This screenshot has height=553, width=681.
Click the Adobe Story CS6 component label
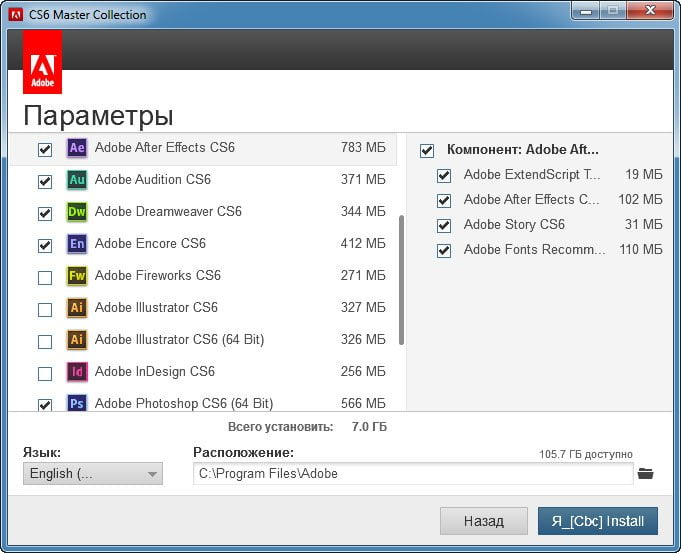click(x=514, y=225)
